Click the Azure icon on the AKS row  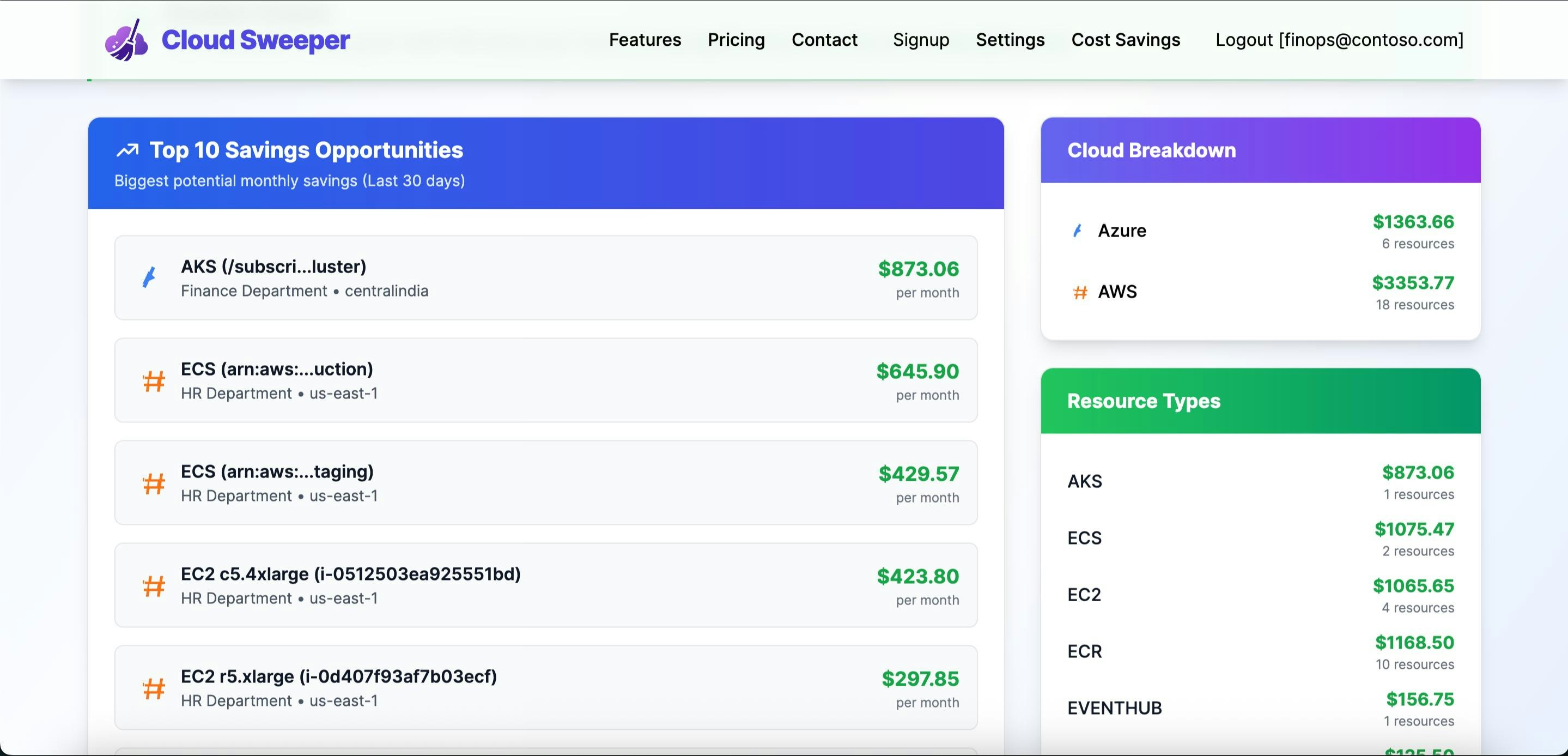(149, 277)
